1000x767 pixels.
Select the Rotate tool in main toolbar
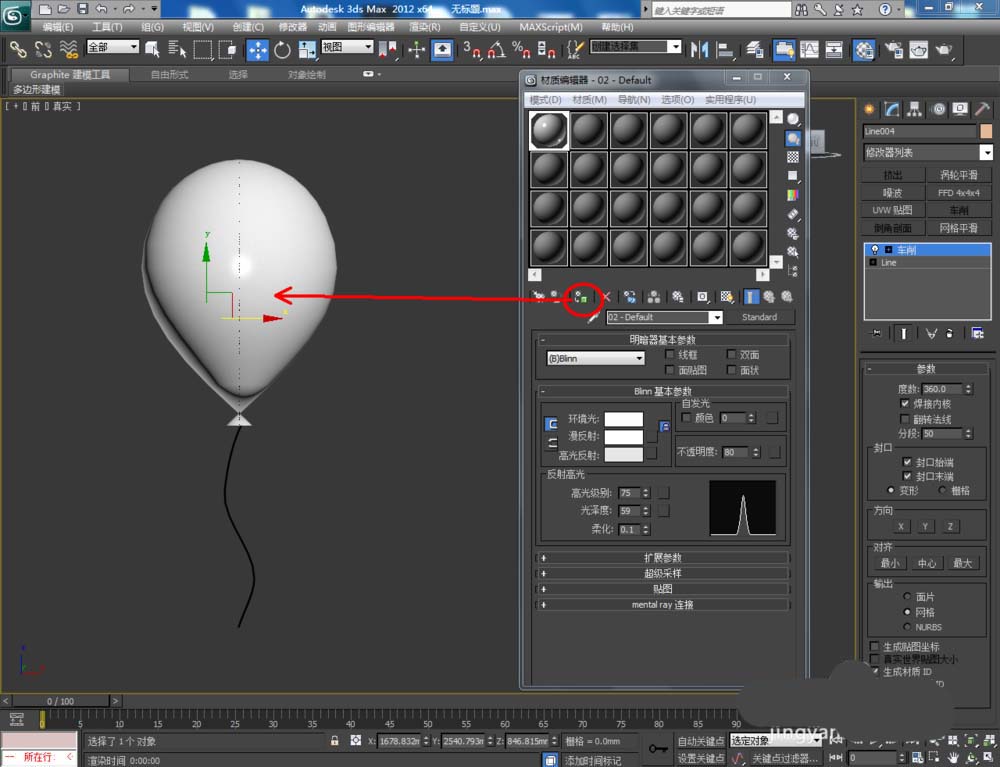[282, 49]
